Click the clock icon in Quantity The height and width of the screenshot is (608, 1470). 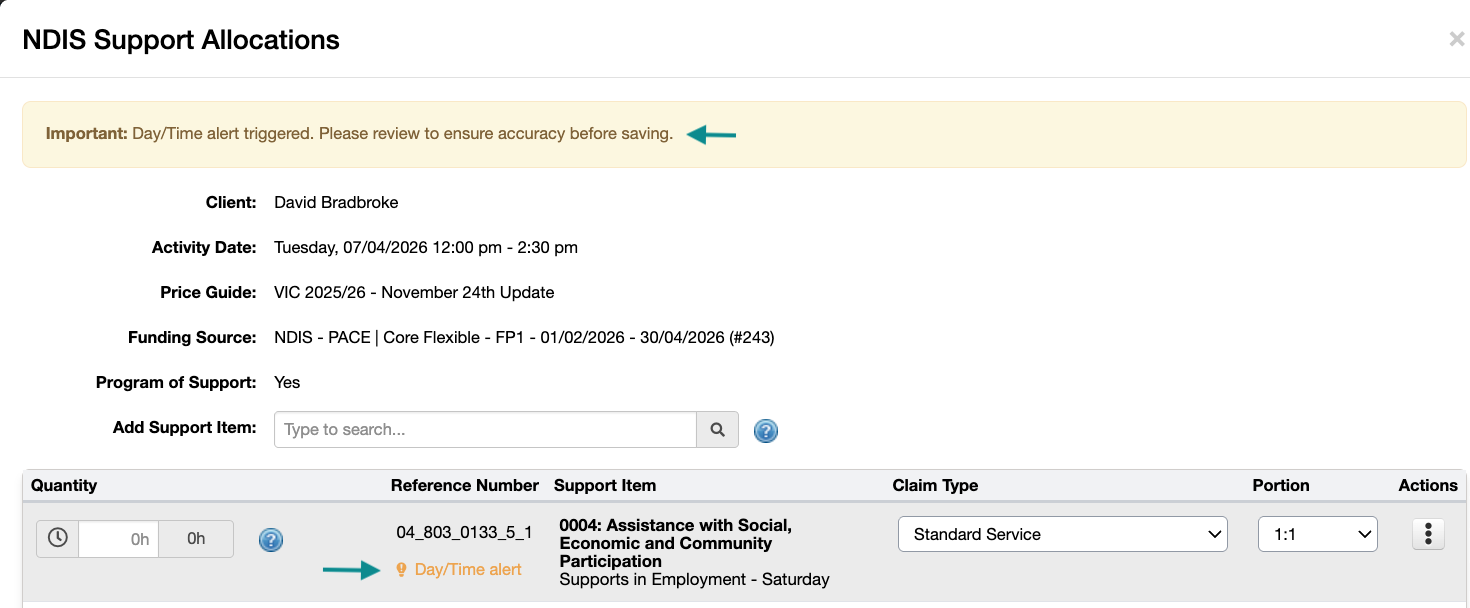pos(58,538)
